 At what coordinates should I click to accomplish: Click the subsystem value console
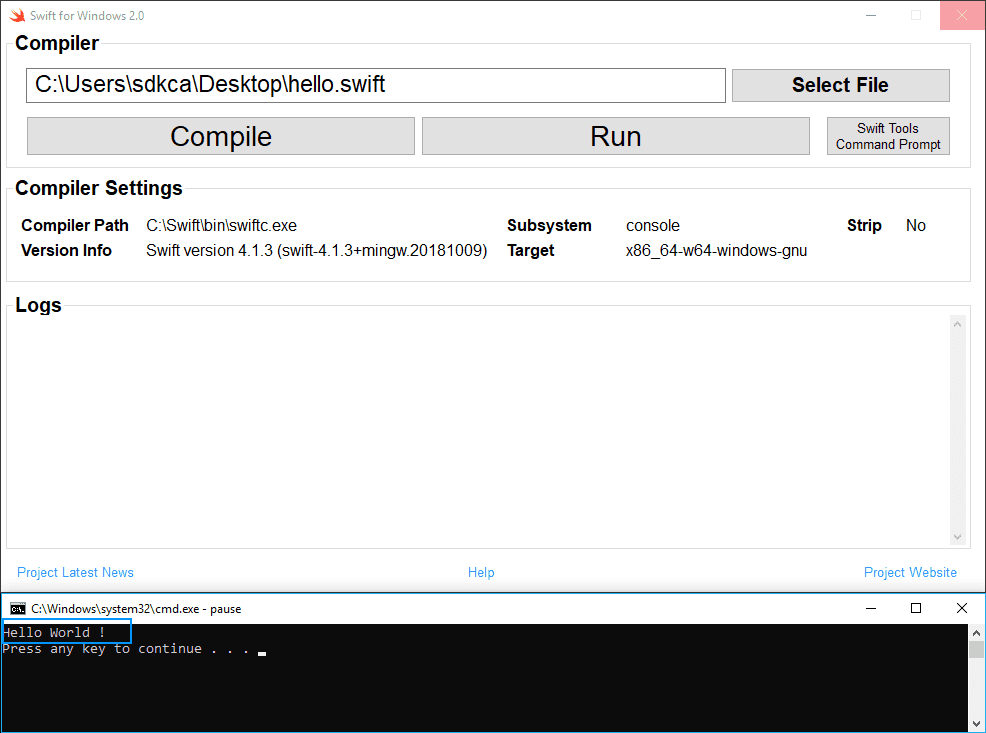click(653, 226)
